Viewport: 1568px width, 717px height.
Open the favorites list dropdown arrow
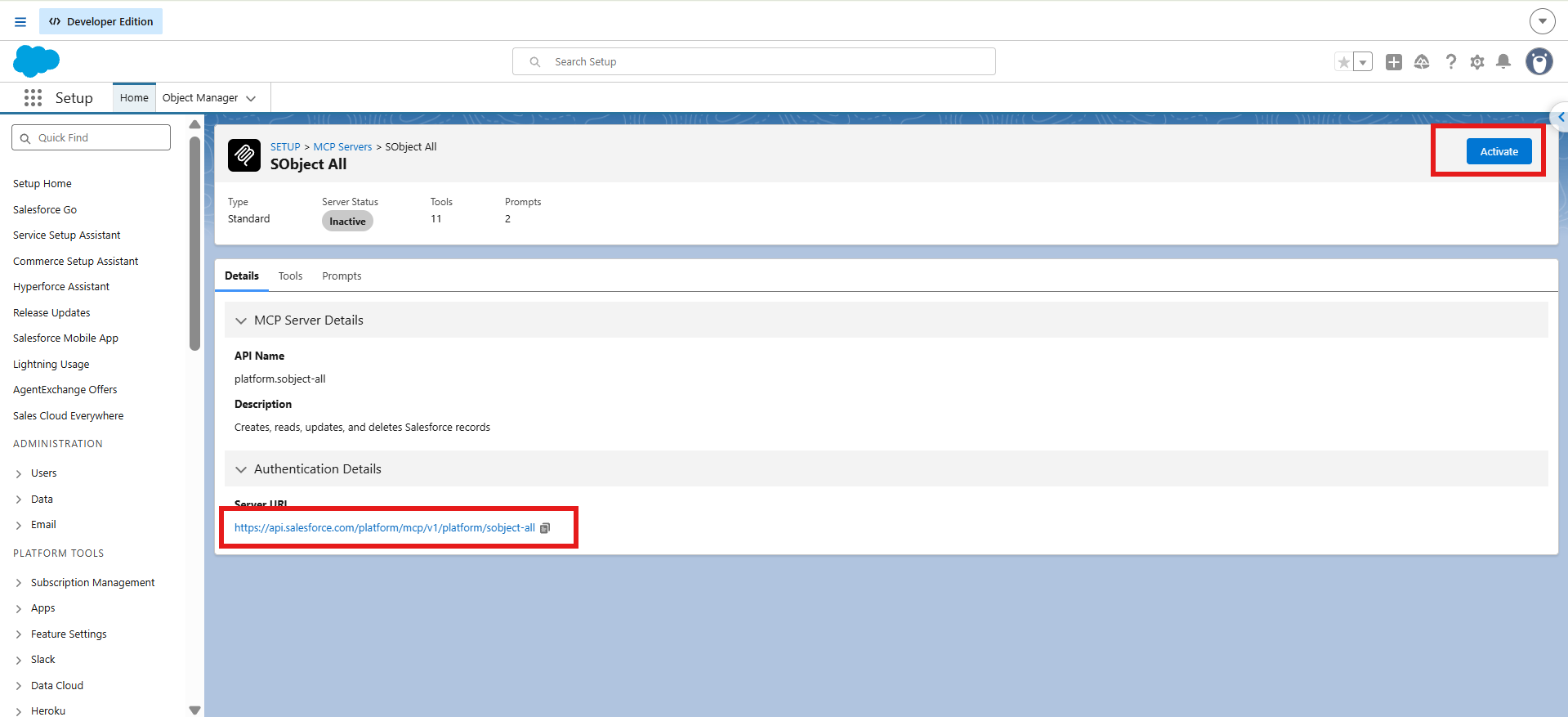[1363, 62]
